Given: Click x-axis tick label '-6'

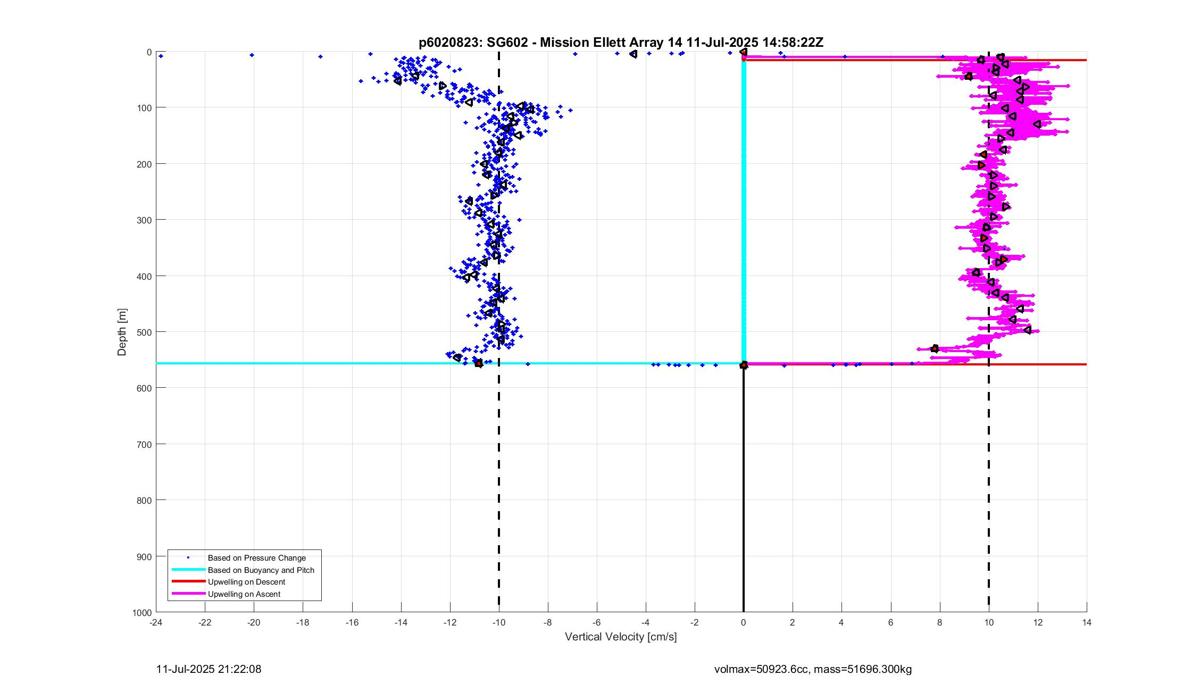Looking at the screenshot, I should (597, 622).
